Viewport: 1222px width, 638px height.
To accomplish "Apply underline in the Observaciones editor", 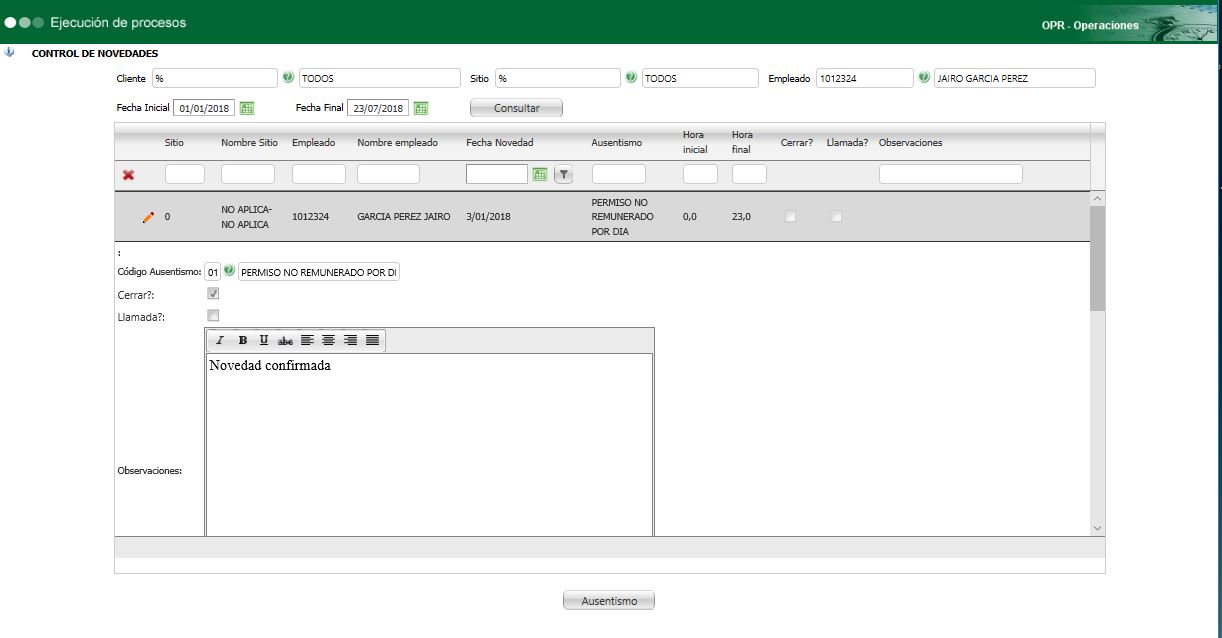I will [264, 341].
